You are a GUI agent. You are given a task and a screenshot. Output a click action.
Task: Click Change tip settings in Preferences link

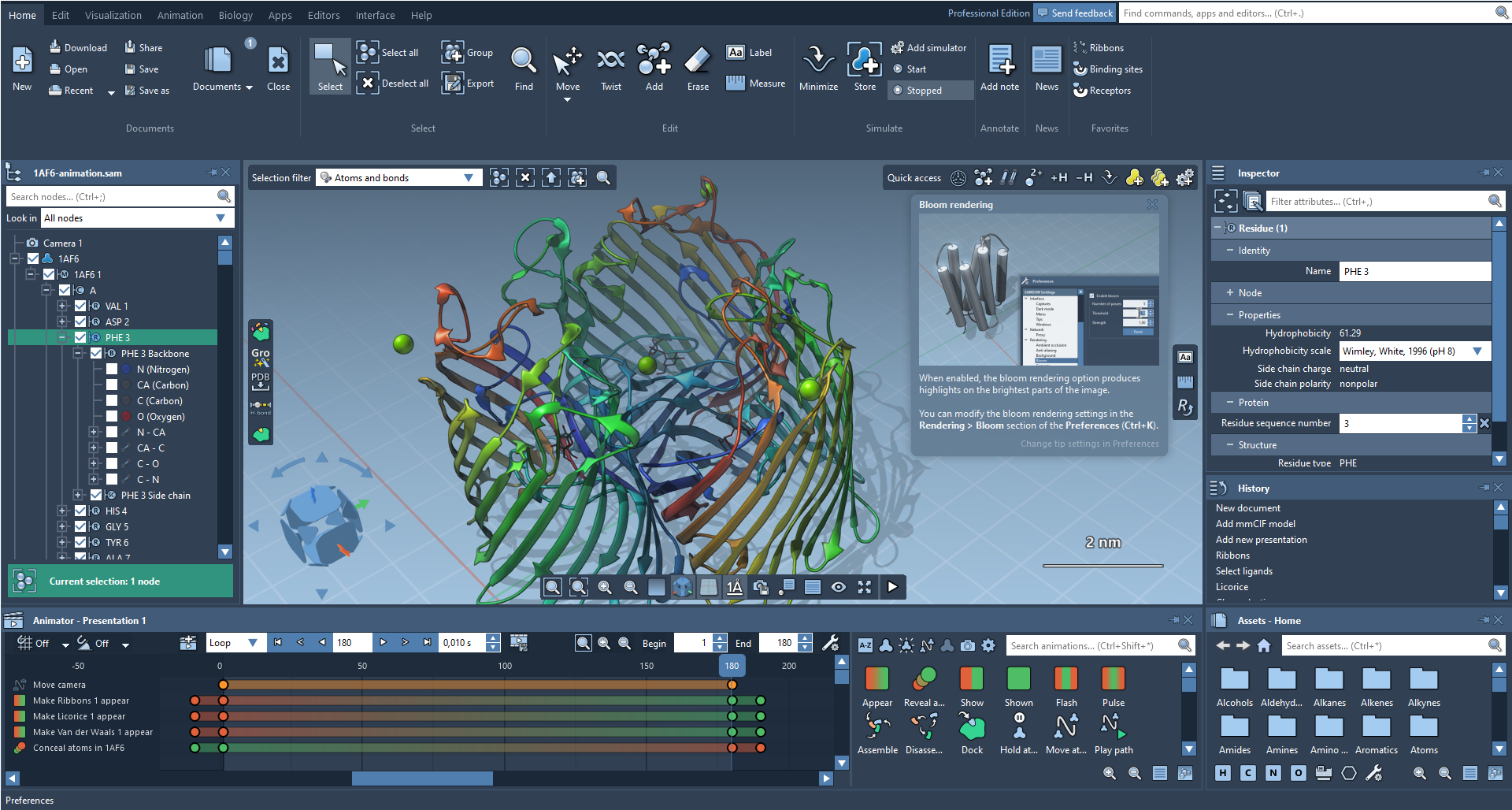pyautogui.click(x=1089, y=444)
